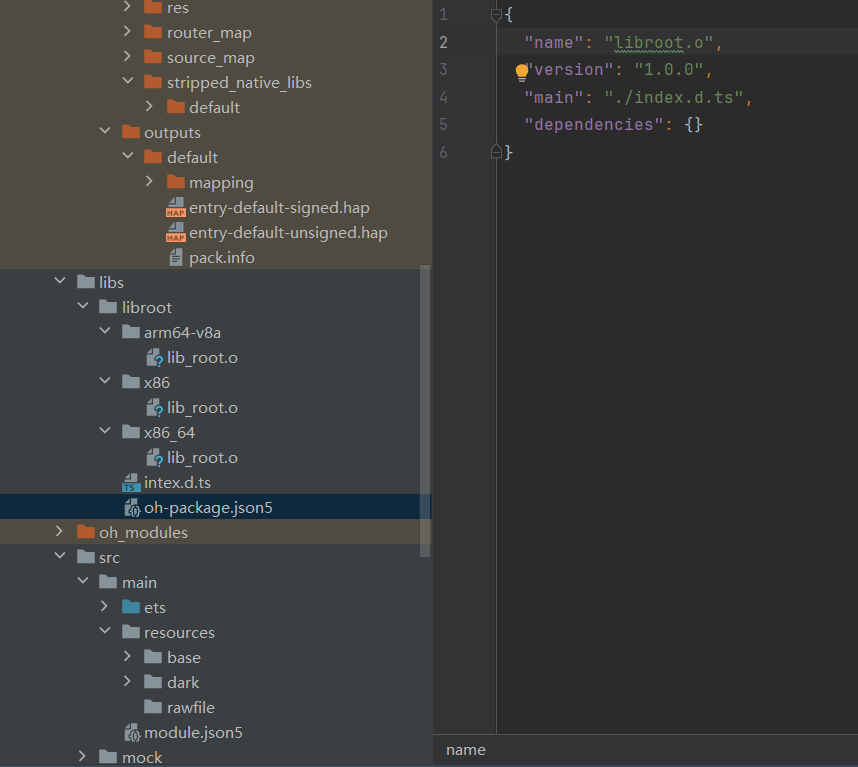Click "1.0.0" version value in editor
Screen dimensions: 858x767
click(x=668, y=70)
